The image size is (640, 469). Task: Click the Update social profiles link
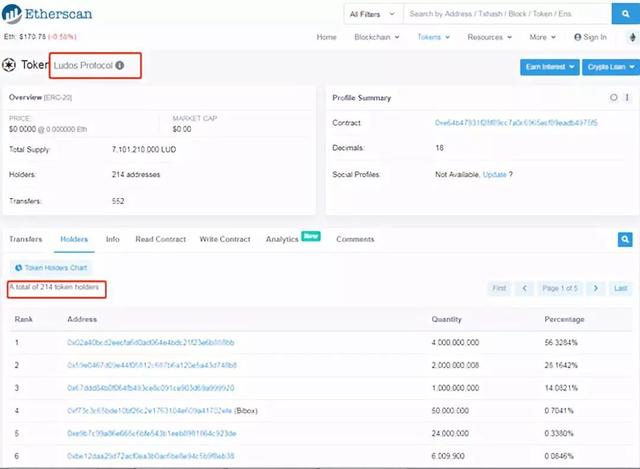click(x=494, y=175)
